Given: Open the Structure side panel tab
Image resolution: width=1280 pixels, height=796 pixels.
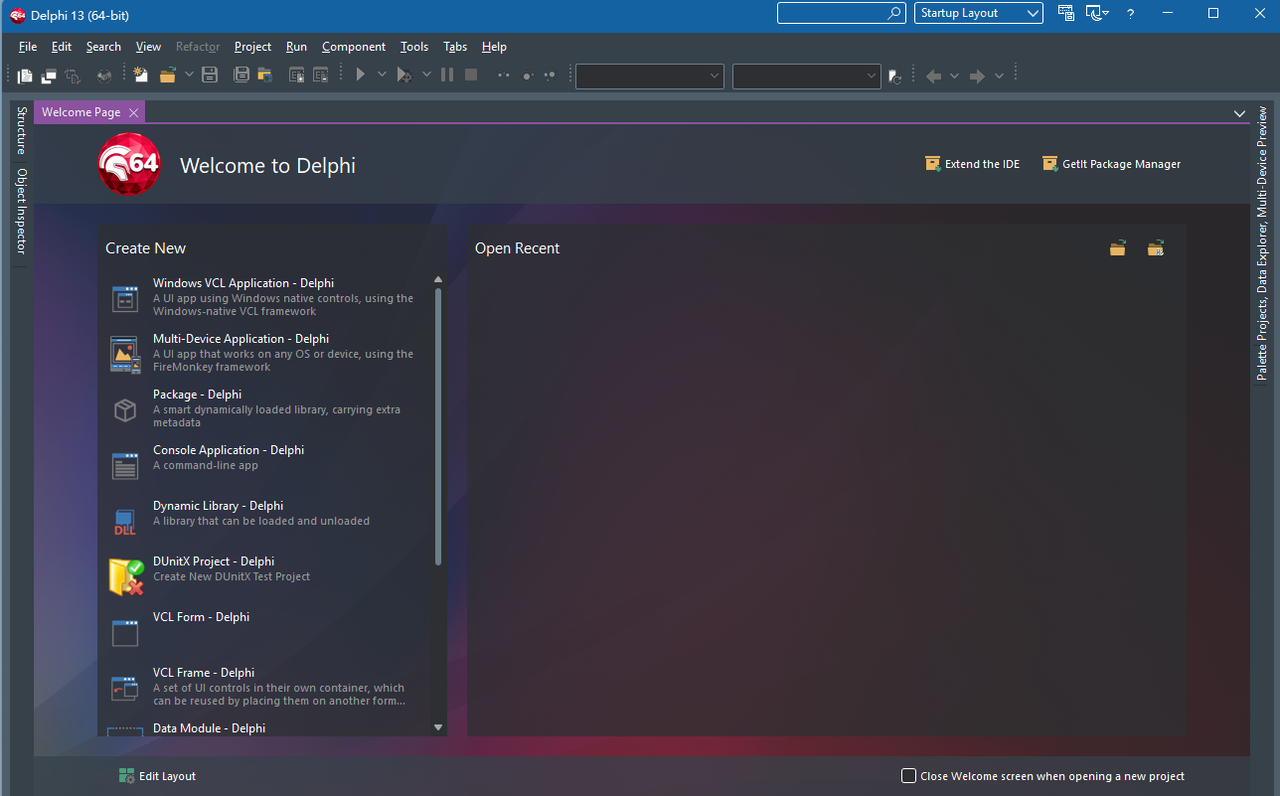Looking at the screenshot, I should click(21, 130).
